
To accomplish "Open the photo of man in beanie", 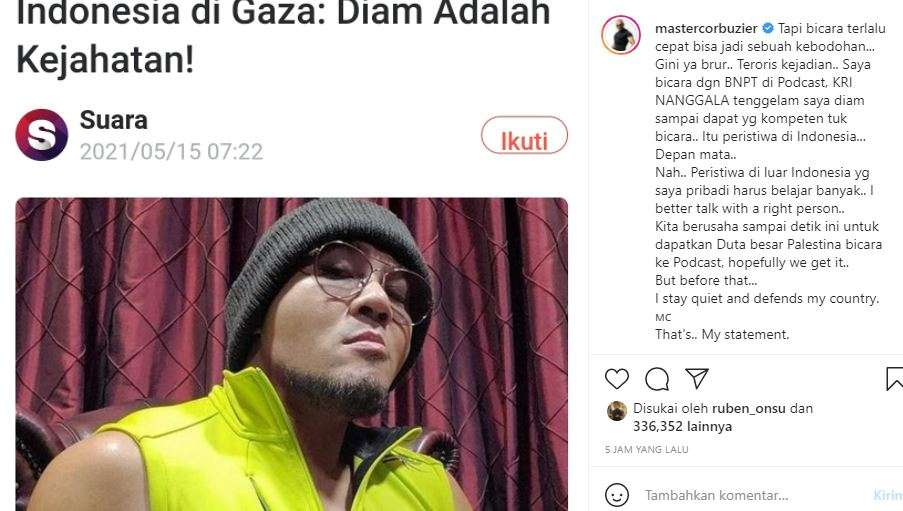I will (291, 354).
